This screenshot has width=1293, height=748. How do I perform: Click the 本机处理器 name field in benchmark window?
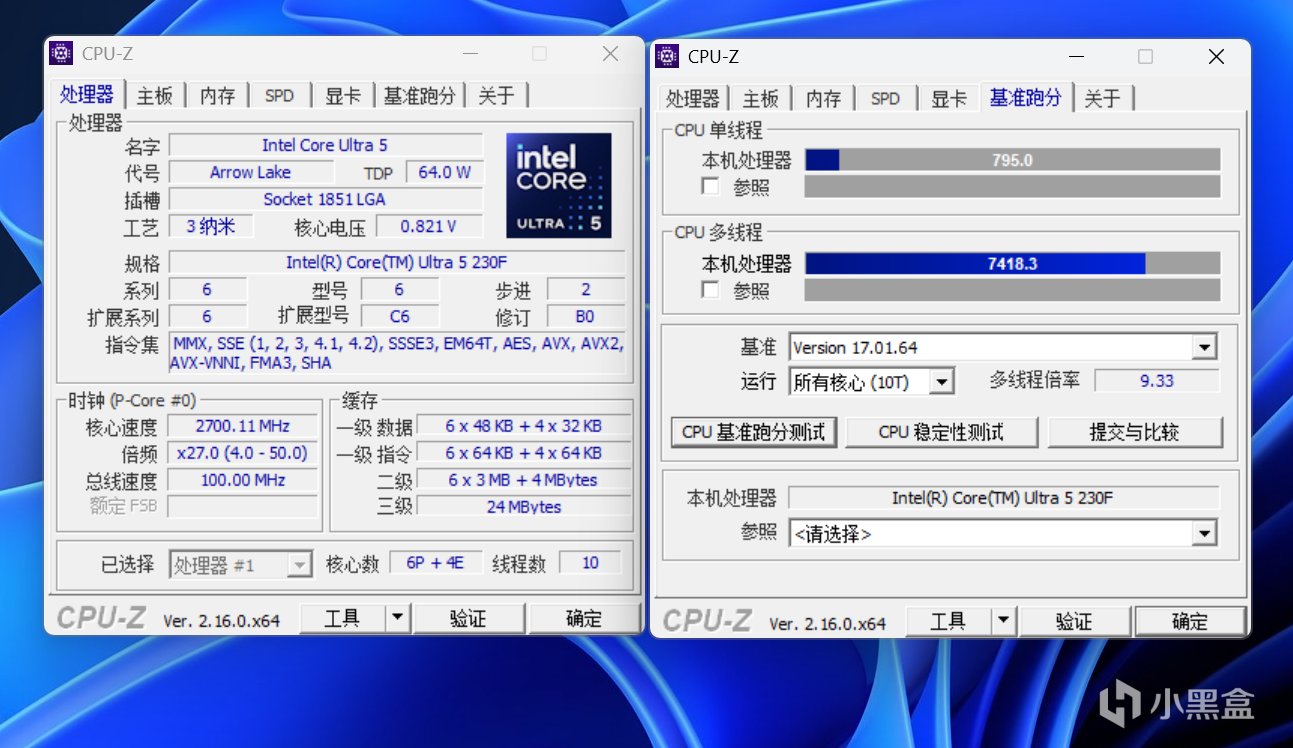tap(1003, 498)
